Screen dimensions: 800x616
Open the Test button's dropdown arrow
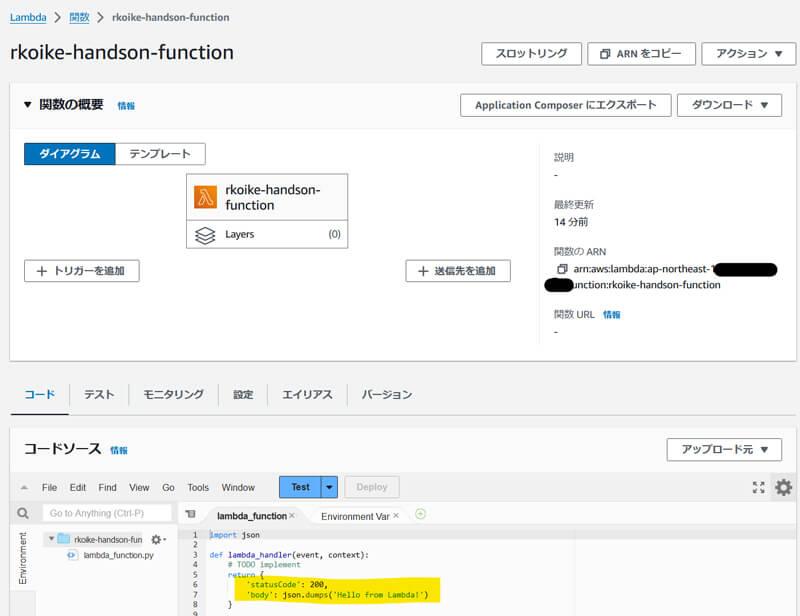coord(329,487)
